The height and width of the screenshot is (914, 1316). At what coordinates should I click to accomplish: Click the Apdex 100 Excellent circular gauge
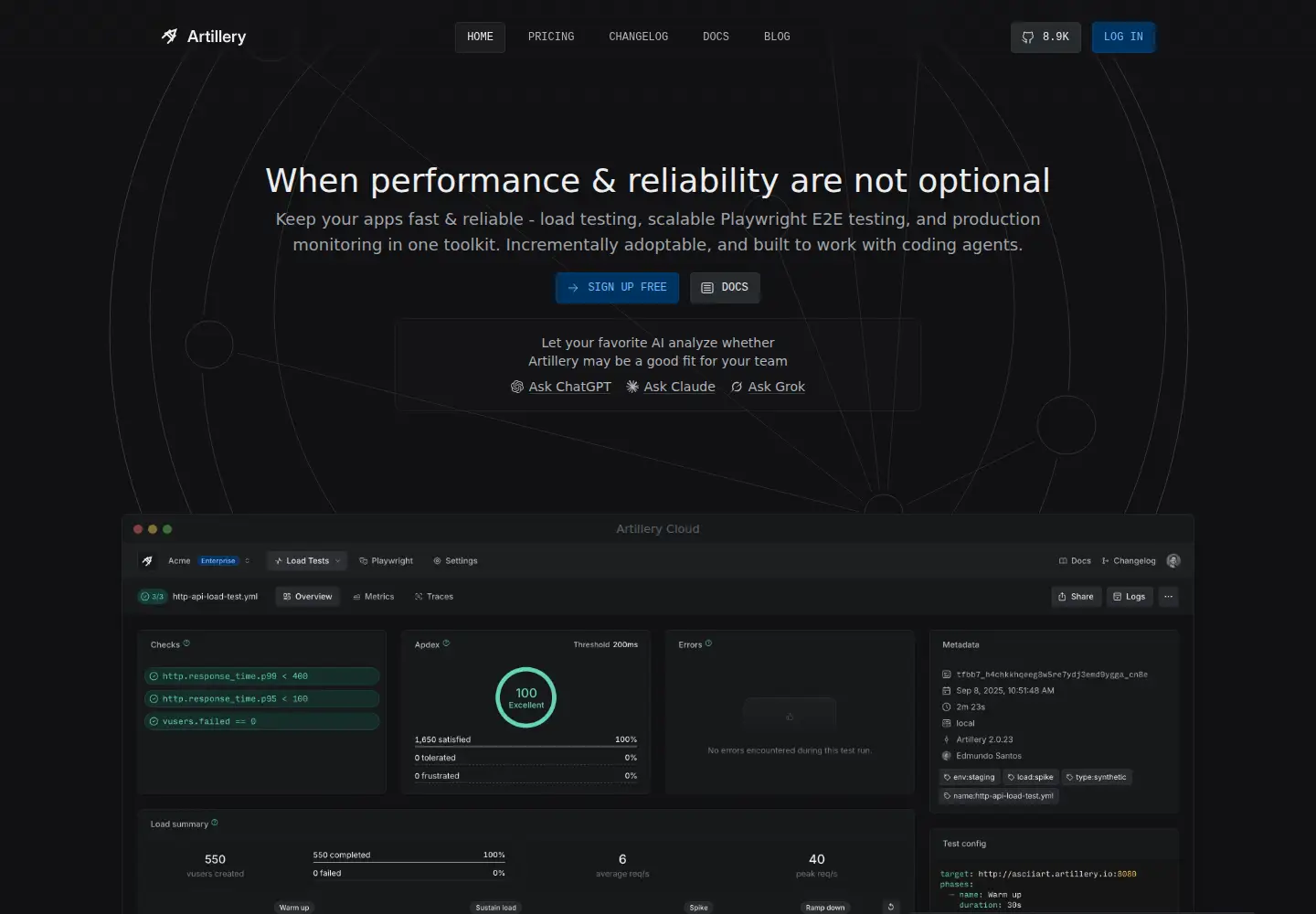pos(525,697)
